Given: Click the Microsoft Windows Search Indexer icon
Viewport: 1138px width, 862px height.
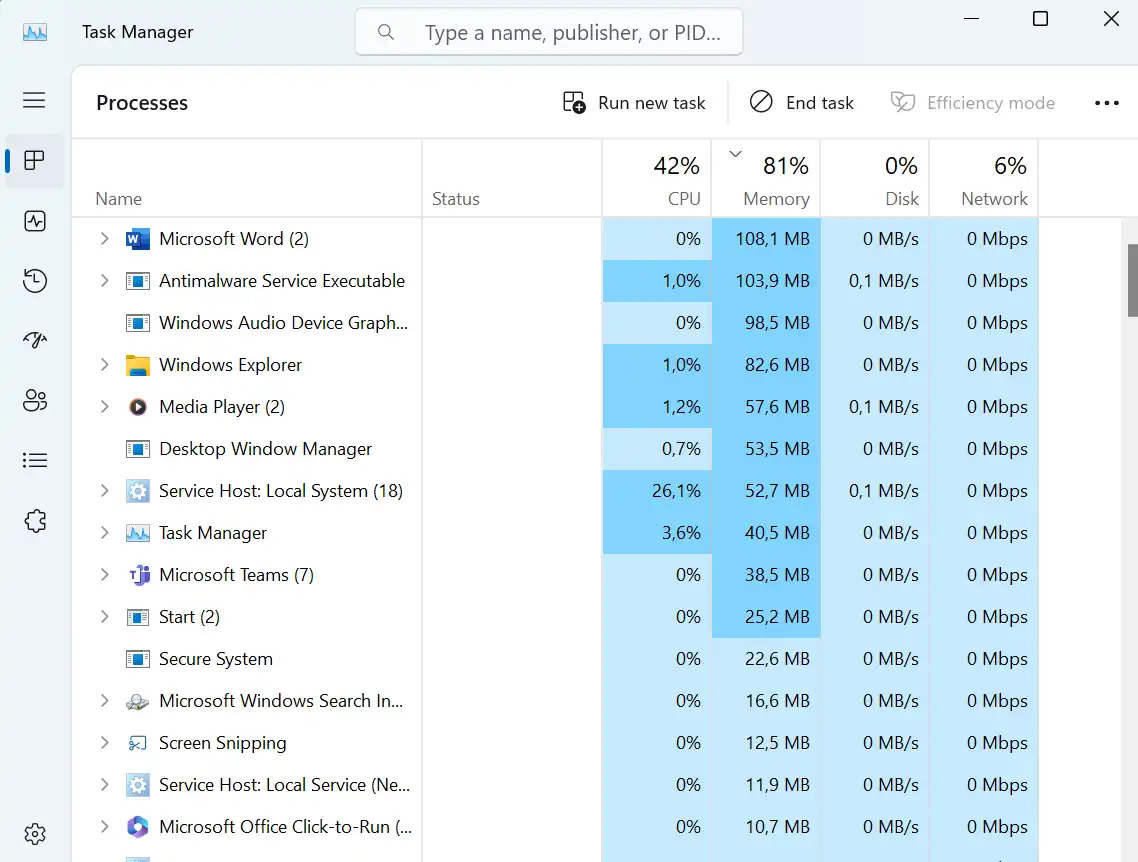Looking at the screenshot, I should [x=138, y=701].
